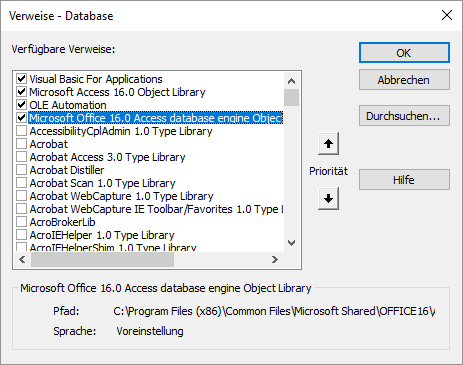Open Durchsuchen... to browse references
Viewport: 463px width, 365px height.
[x=404, y=116]
